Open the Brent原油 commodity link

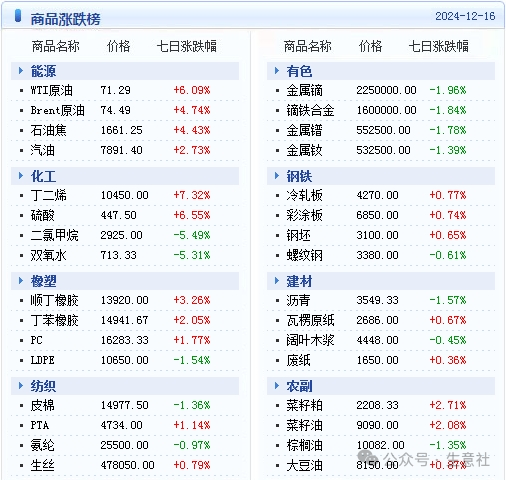click(x=57, y=110)
